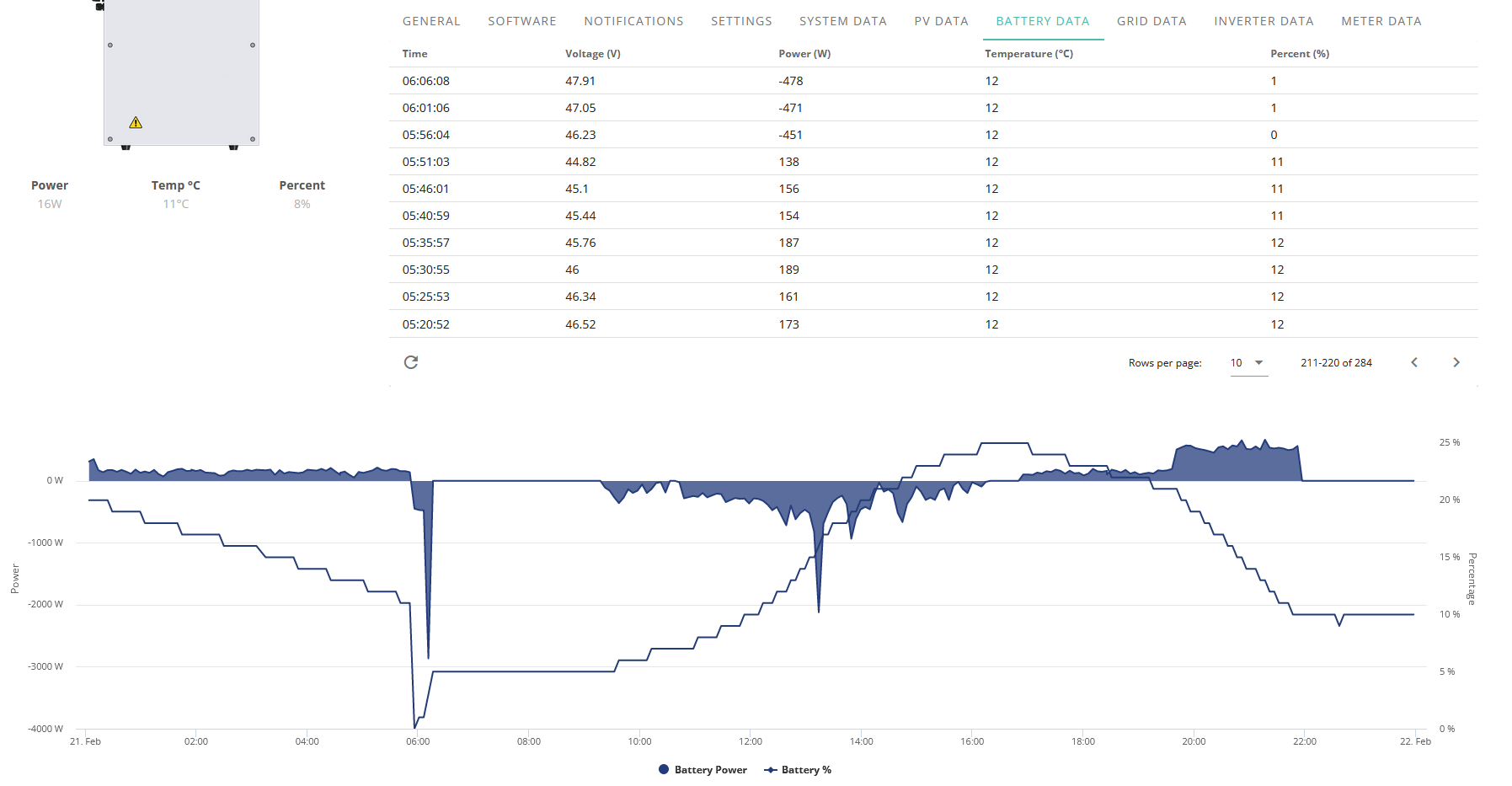Open the GRID DATA tab
This screenshot has width=1512, height=786.
tap(1151, 21)
